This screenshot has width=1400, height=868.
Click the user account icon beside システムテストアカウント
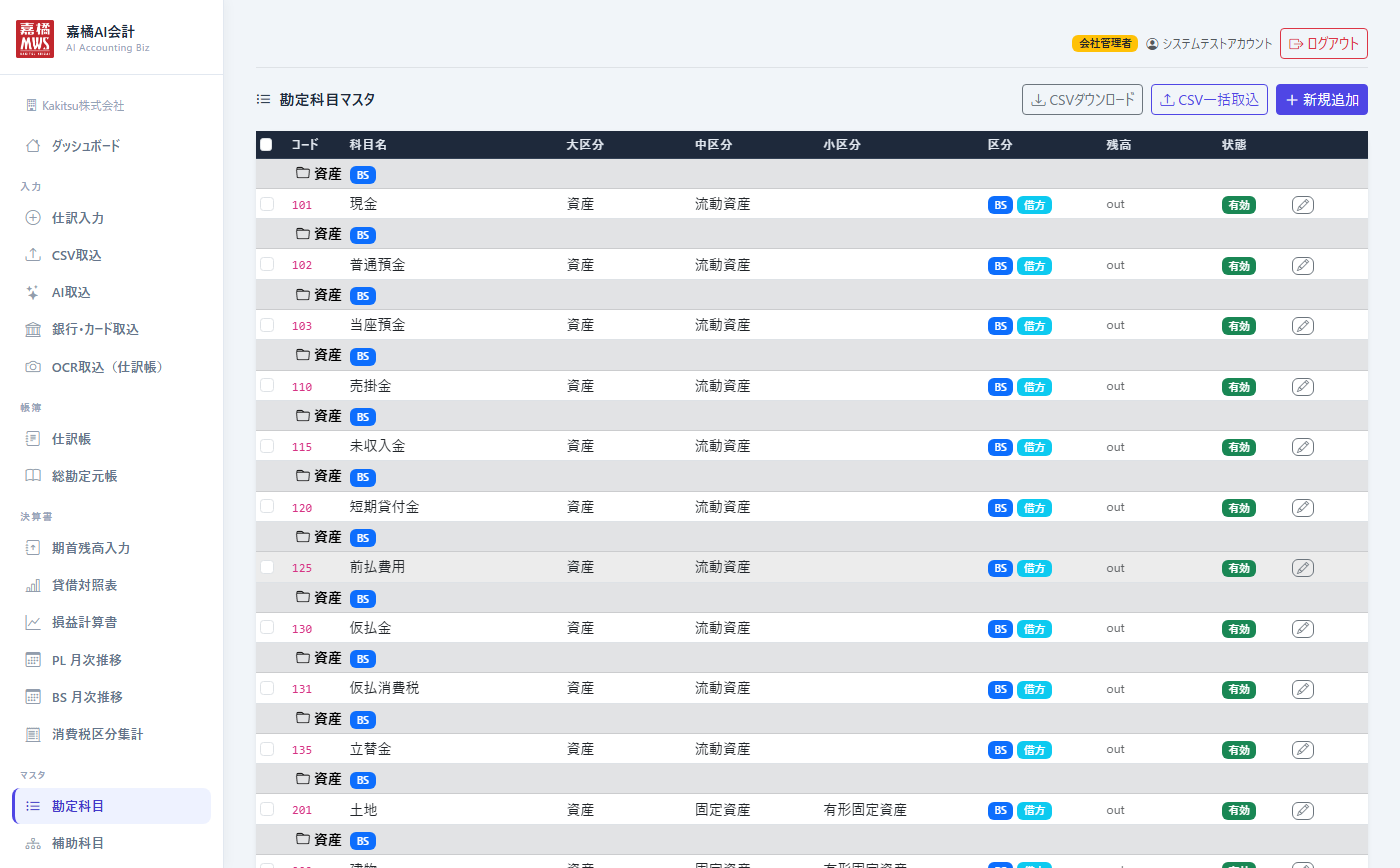1152,44
